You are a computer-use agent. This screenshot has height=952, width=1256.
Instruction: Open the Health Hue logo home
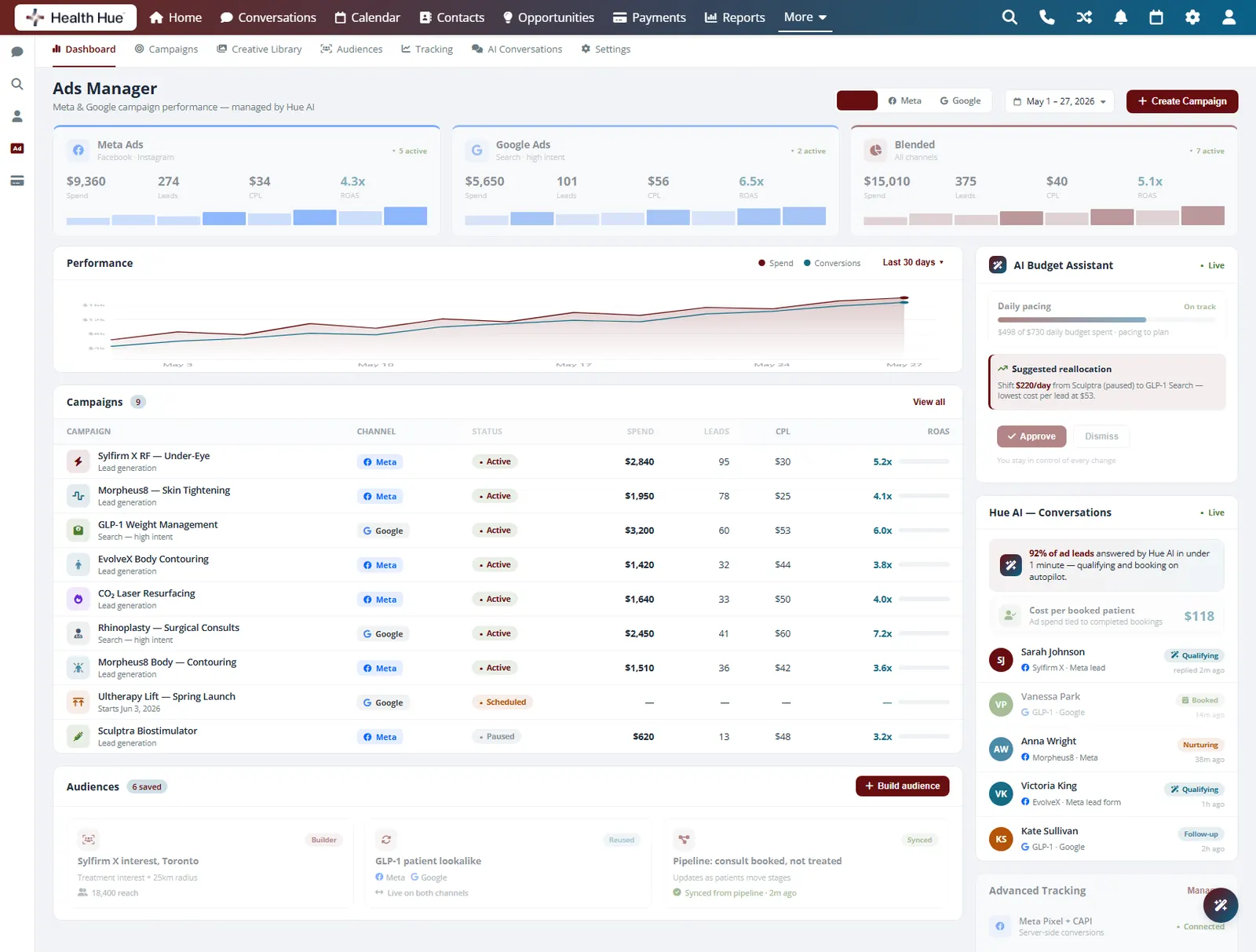tap(75, 17)
